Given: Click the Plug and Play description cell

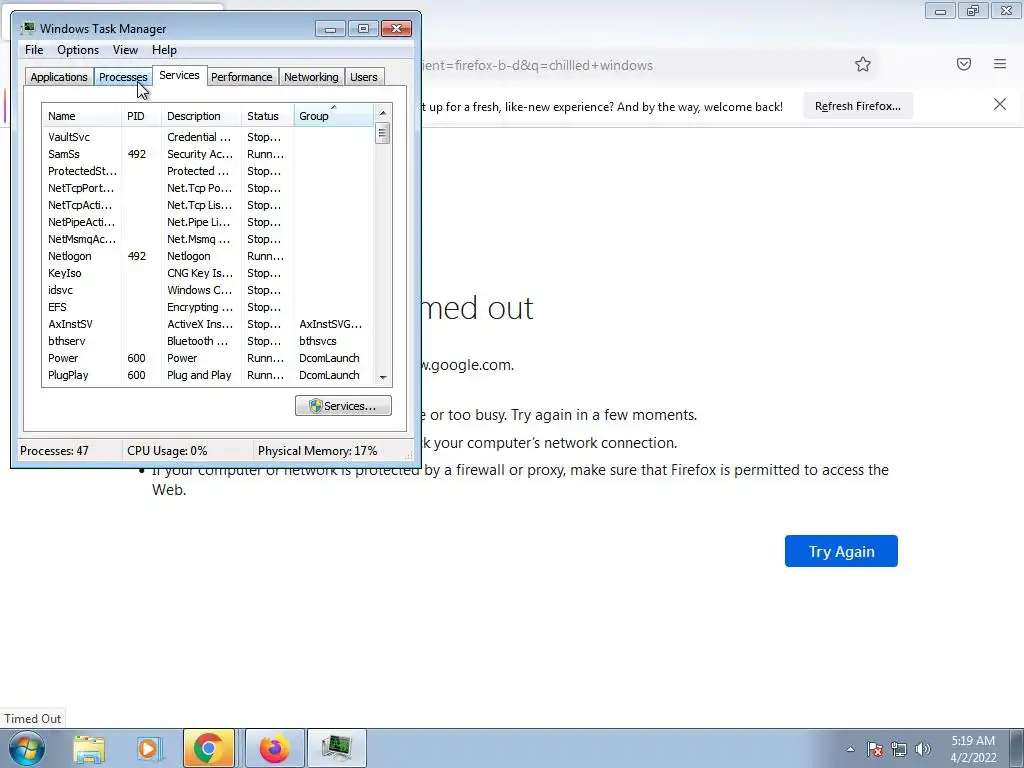Looking at the screenshot, I should (199, 375).
